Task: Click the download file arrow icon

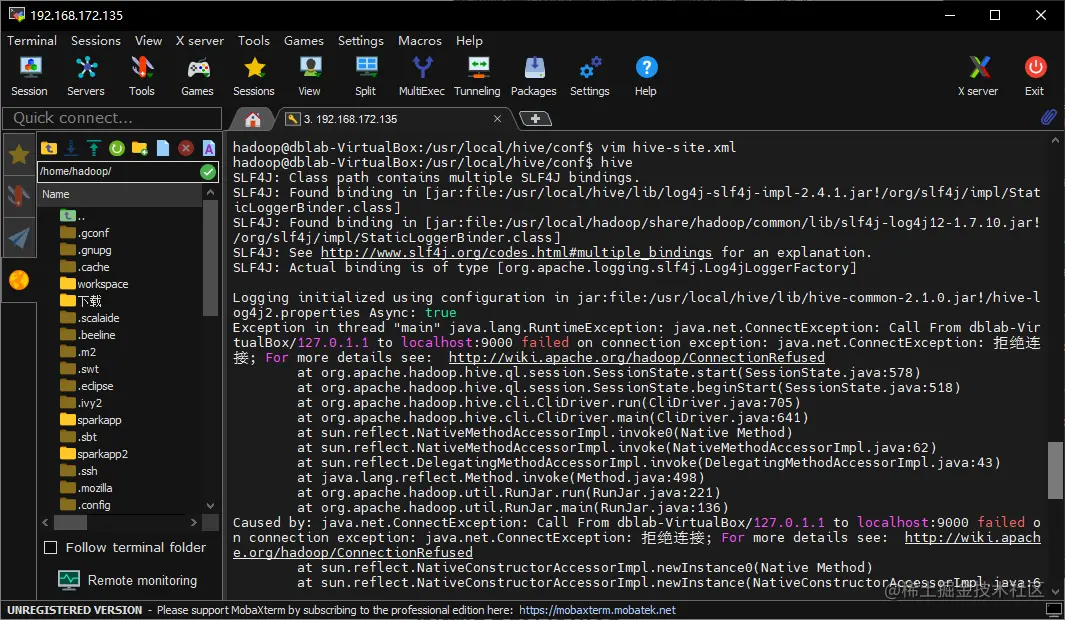Action: 71,148
